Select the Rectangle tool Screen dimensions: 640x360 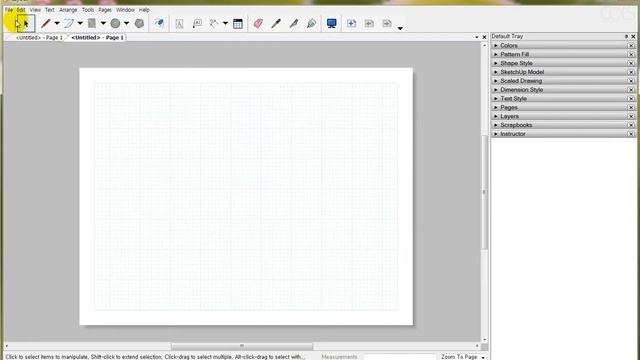(92, 24)
